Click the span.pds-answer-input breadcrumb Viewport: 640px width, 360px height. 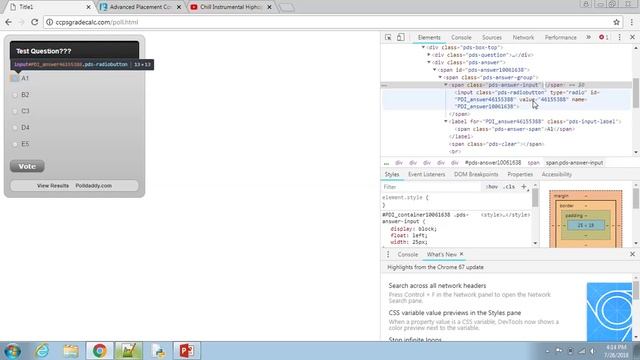point(574,162)
